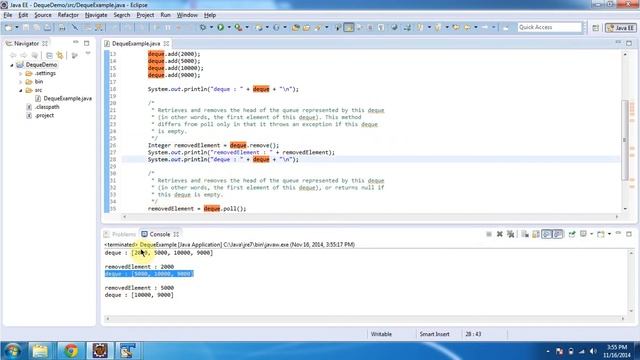Screen dimensions: 640x360
Task: Open the Navigate menu
Action: point(96,15)
